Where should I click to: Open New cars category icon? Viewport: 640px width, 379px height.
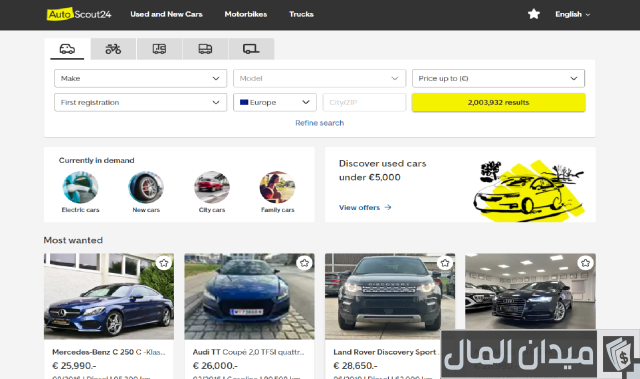click(146, 187)
